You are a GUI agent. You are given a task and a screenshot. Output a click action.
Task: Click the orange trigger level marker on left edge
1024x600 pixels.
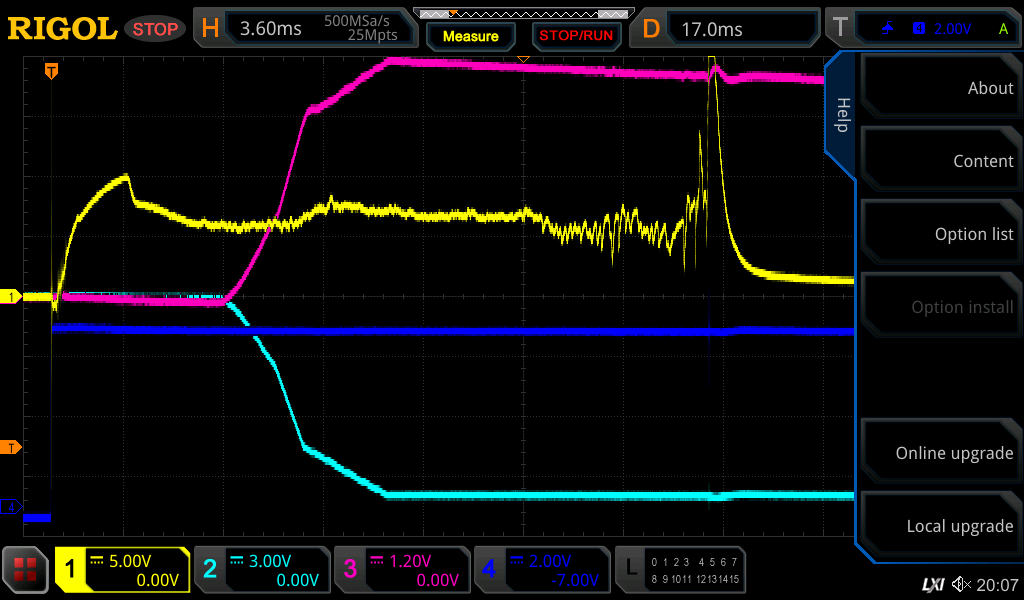[x=13, y=447]
